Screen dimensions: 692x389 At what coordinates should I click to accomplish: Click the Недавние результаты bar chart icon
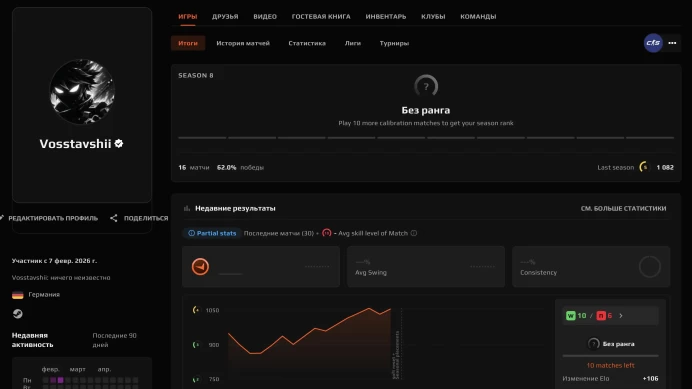(187, 208)
